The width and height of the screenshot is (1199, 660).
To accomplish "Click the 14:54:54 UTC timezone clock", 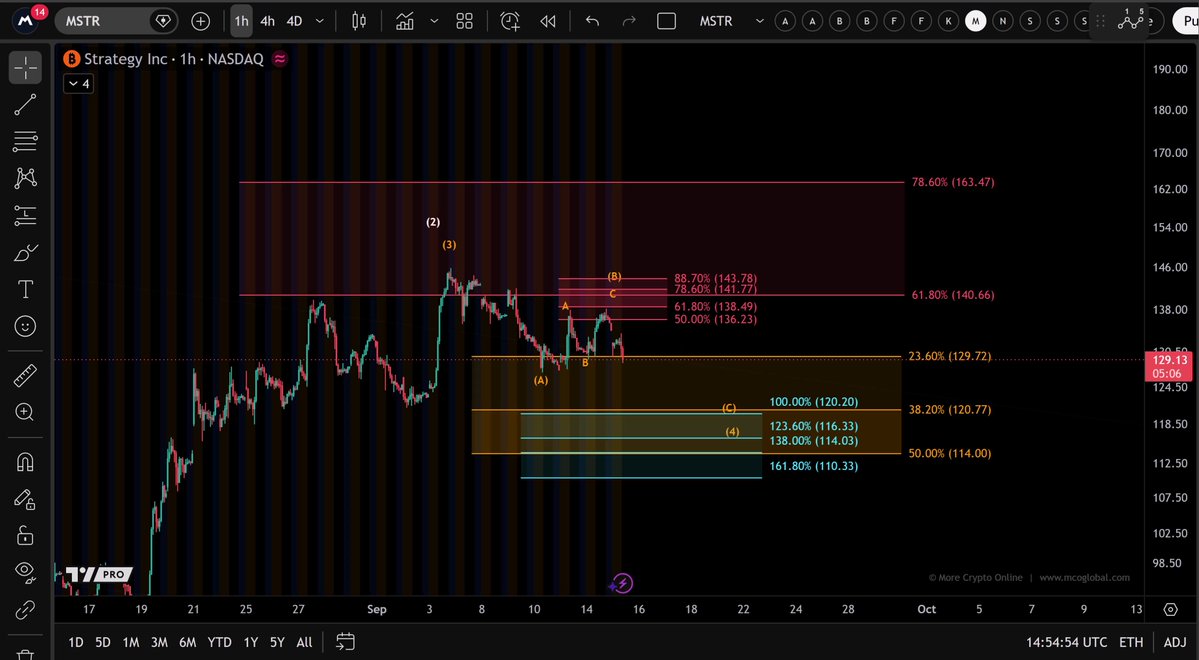I will (1067, 642).
